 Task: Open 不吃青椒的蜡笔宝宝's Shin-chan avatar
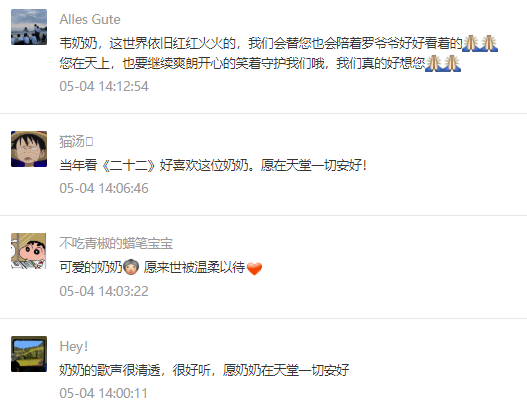click(x=29, y=251)
